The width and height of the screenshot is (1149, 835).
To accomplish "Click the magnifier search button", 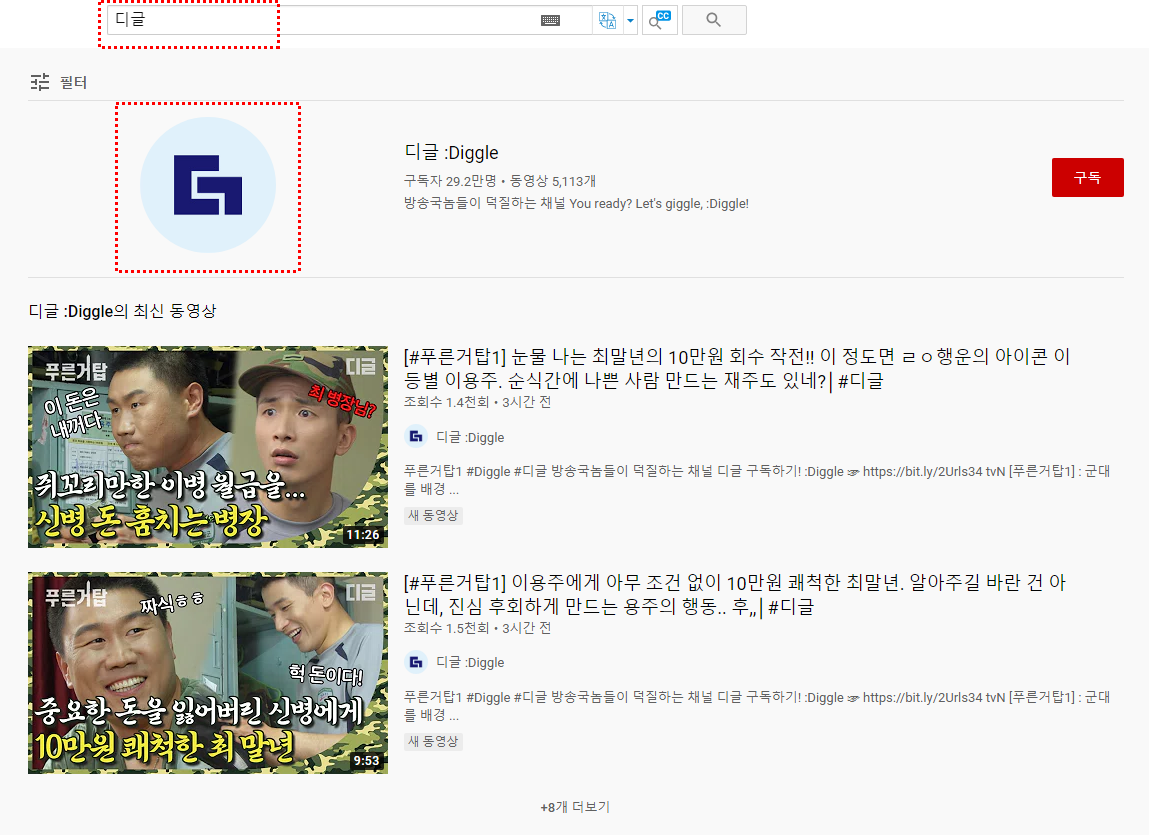I will click(714, 20).
